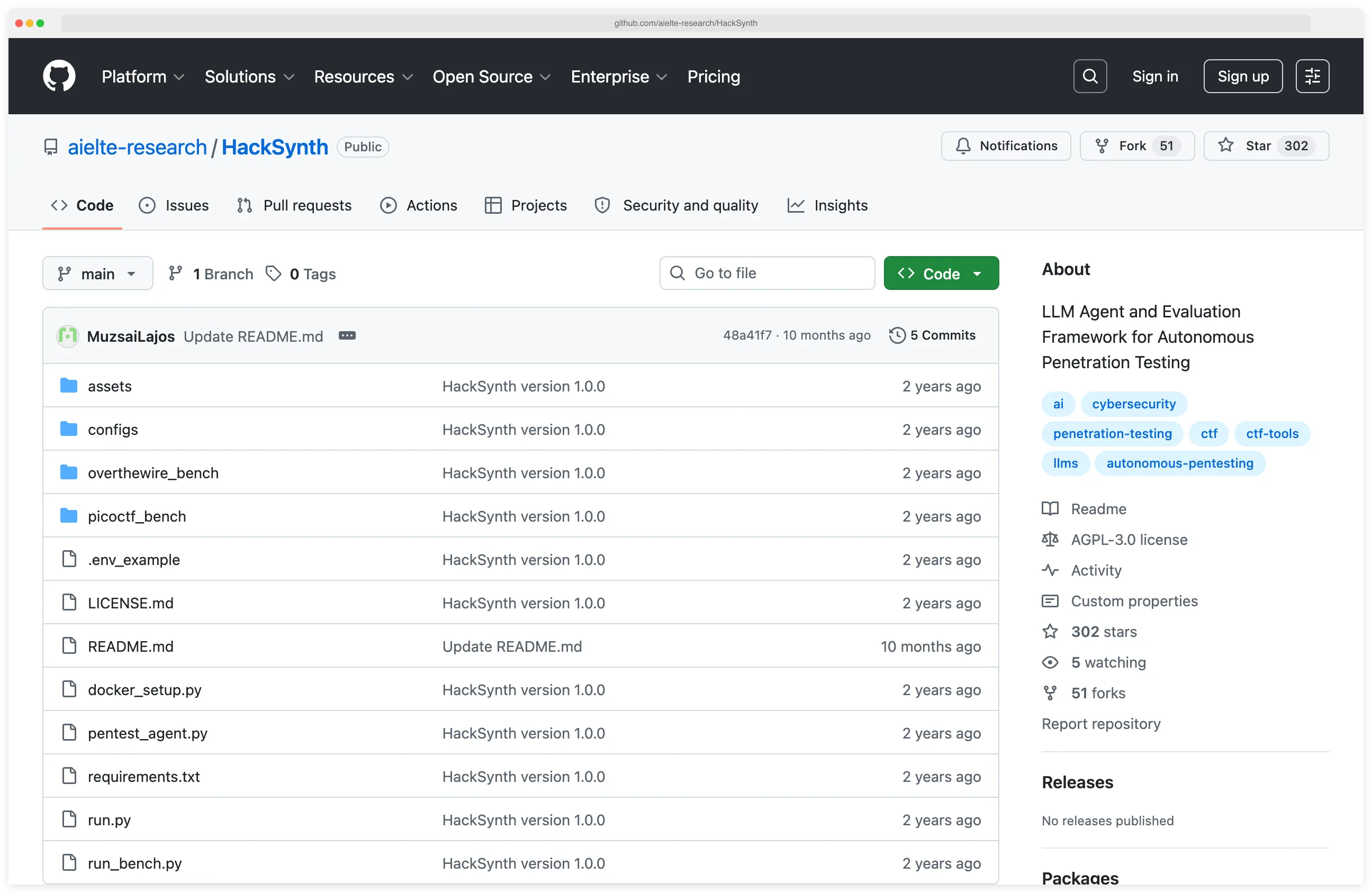Open the README.md file link

point(130,646)
